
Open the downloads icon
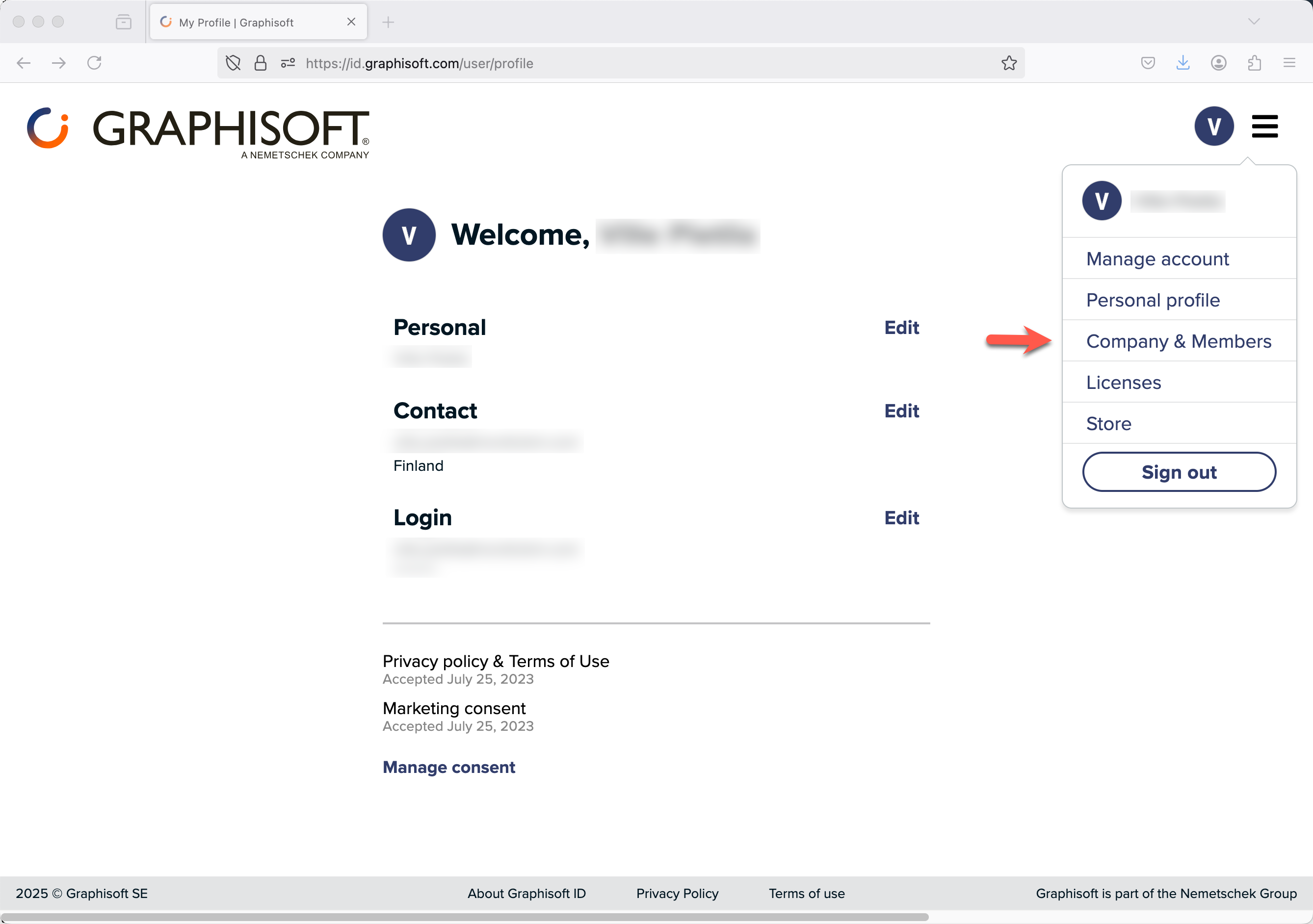pos(1183,63)
